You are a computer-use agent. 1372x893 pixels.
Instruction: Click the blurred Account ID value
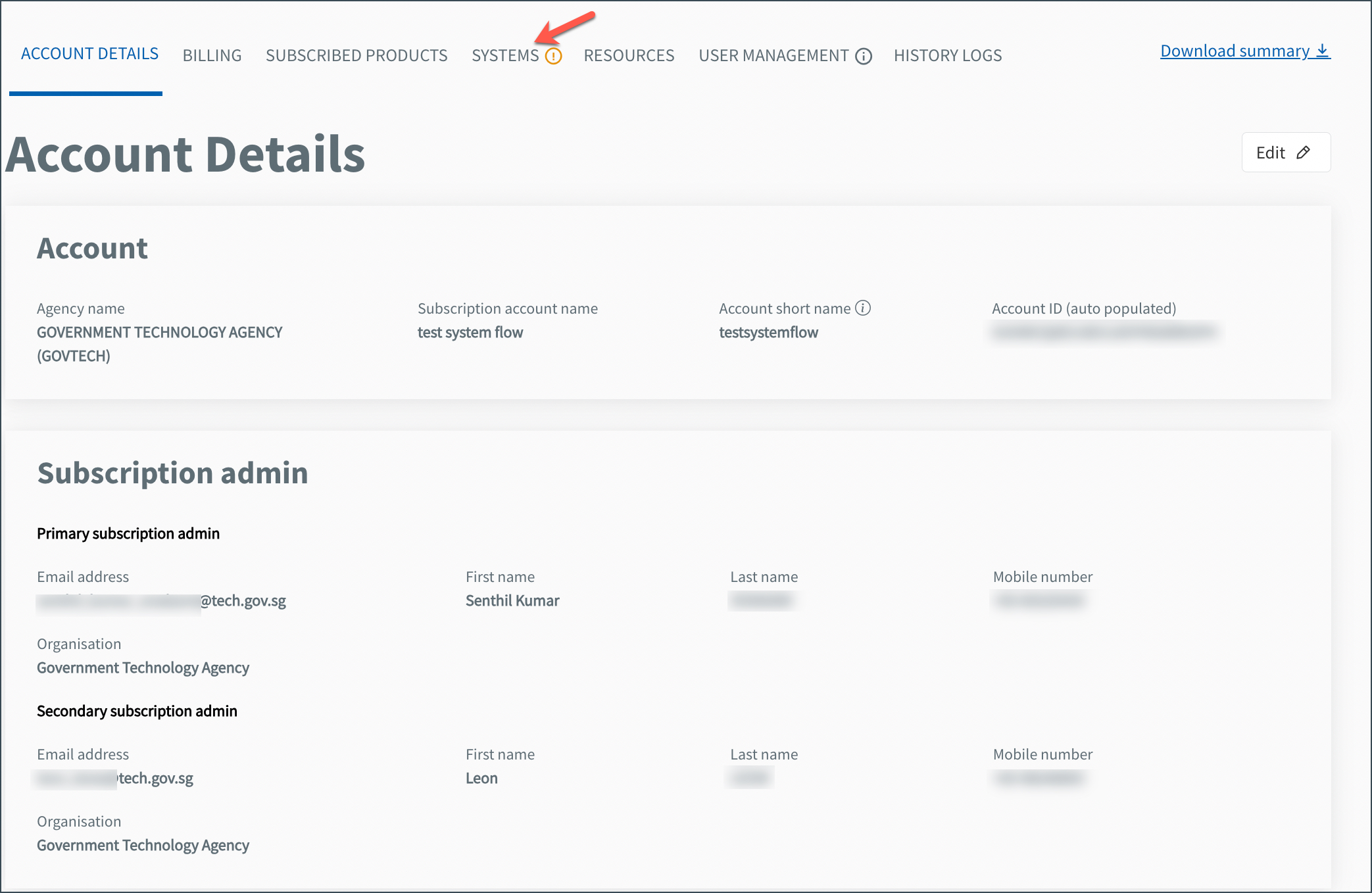[x=1105, y=332]
